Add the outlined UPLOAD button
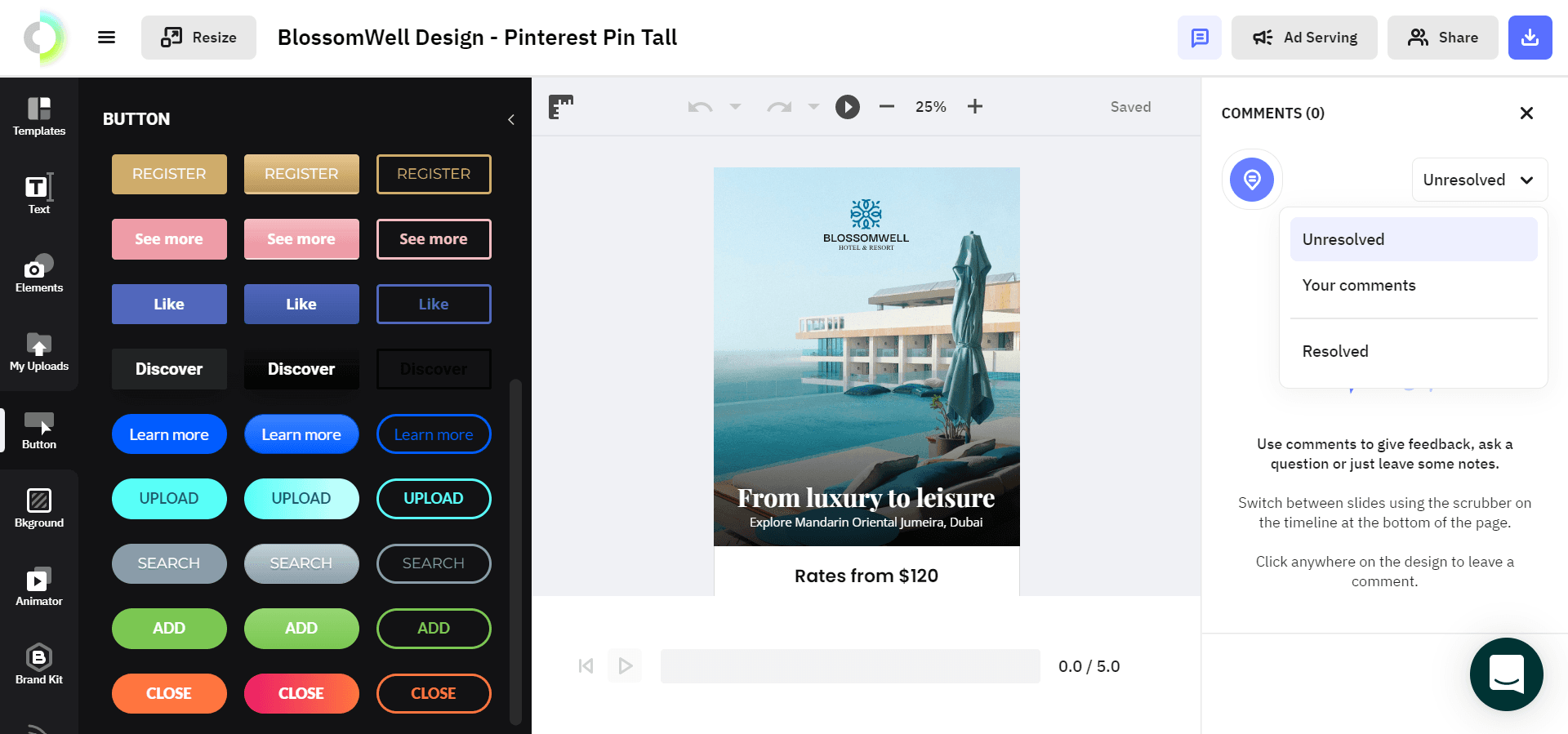The width and height of the screenshot is (1568, 734). click(x=434, y=499)
